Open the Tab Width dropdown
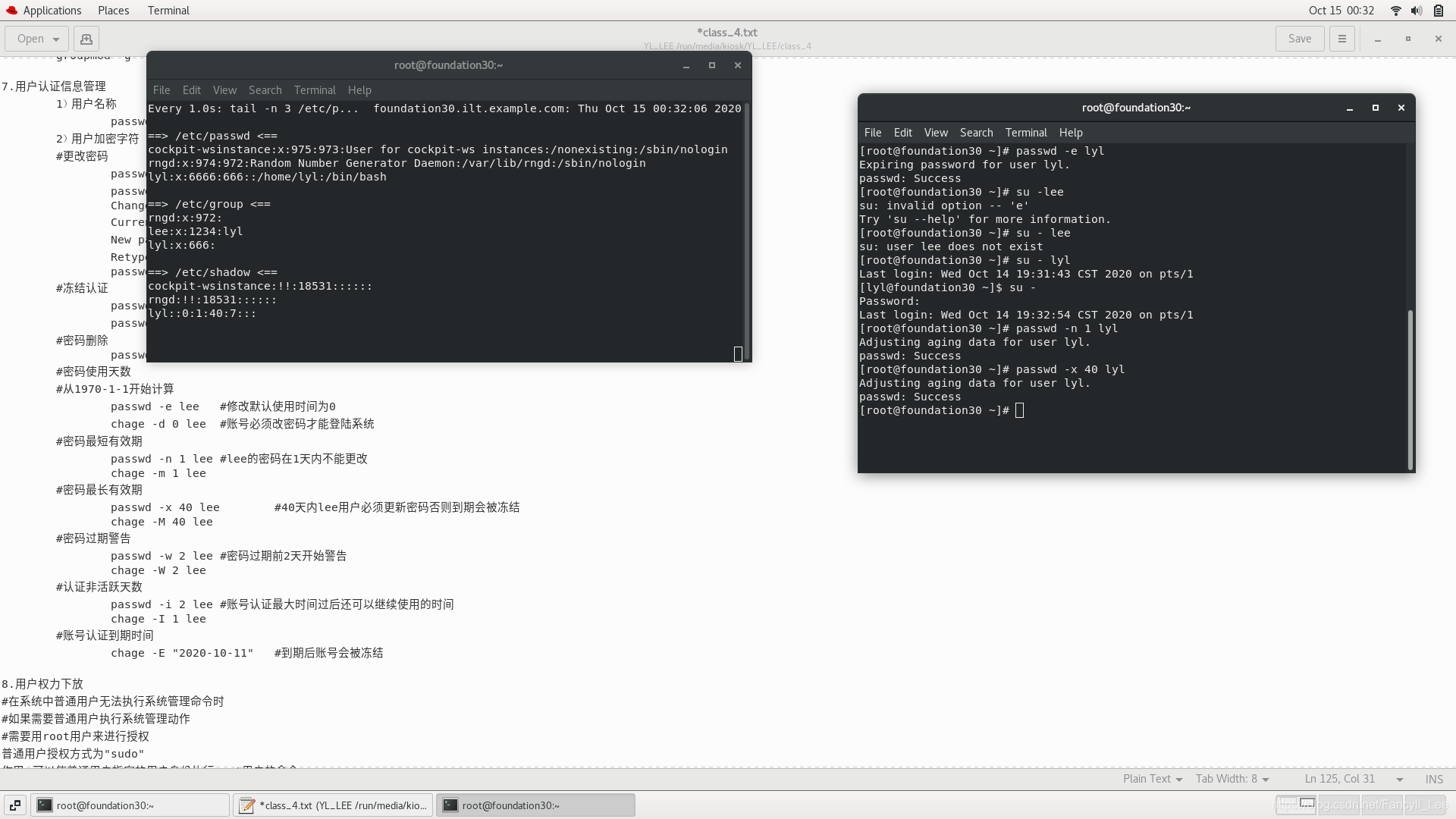The width and height of the screenshot is (1456, 819). [1232, 779]
